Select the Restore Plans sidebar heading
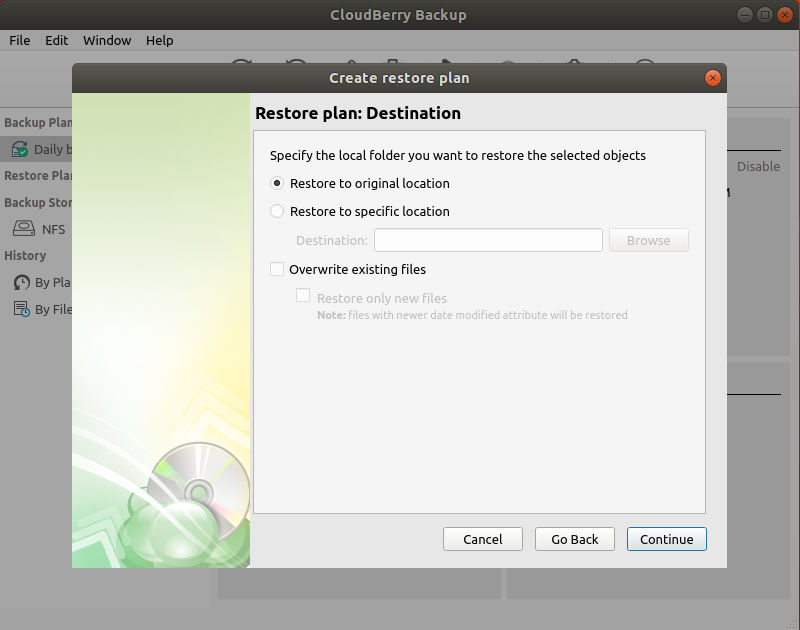This screenshot has height=630, width=800. point(38,175)
